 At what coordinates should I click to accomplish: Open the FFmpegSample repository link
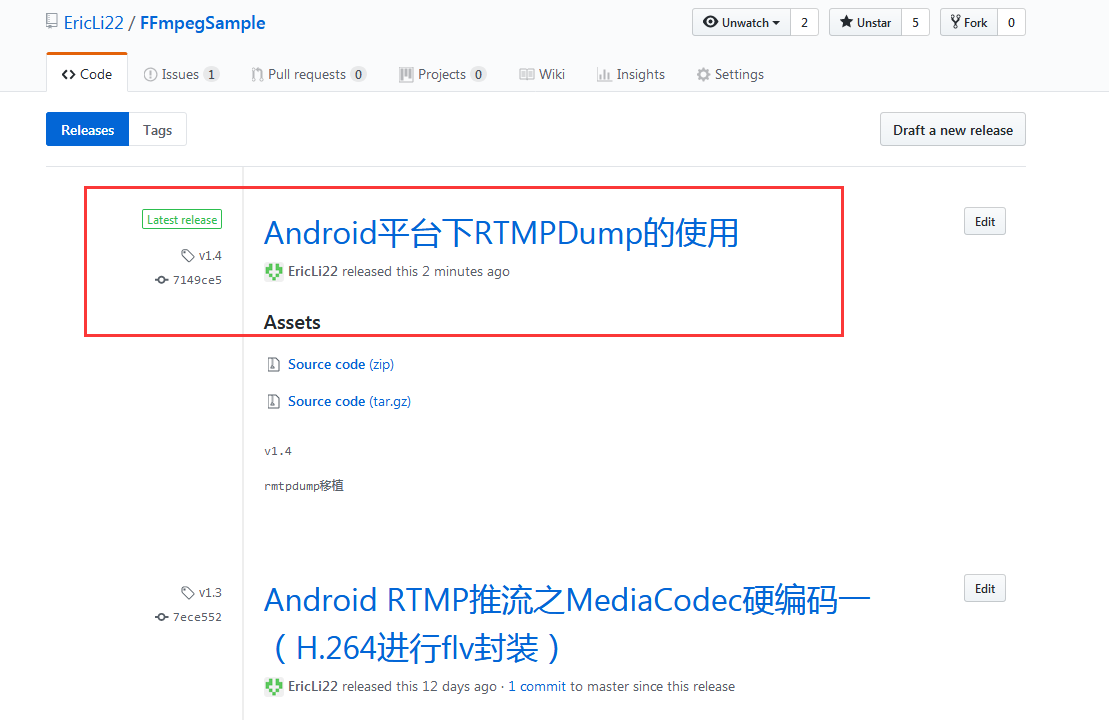pos(202,23)
